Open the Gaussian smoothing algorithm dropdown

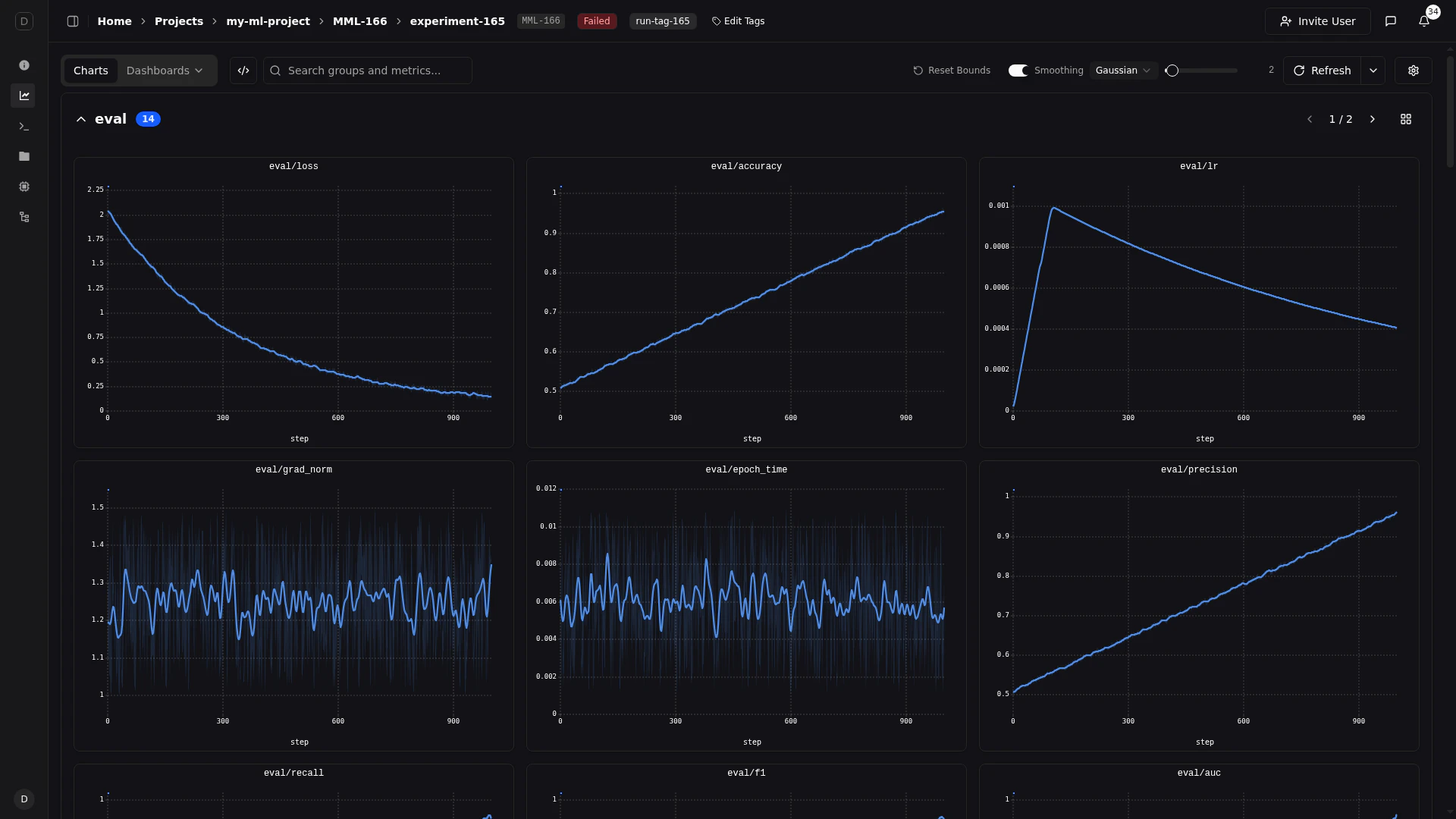[1122, 70]
